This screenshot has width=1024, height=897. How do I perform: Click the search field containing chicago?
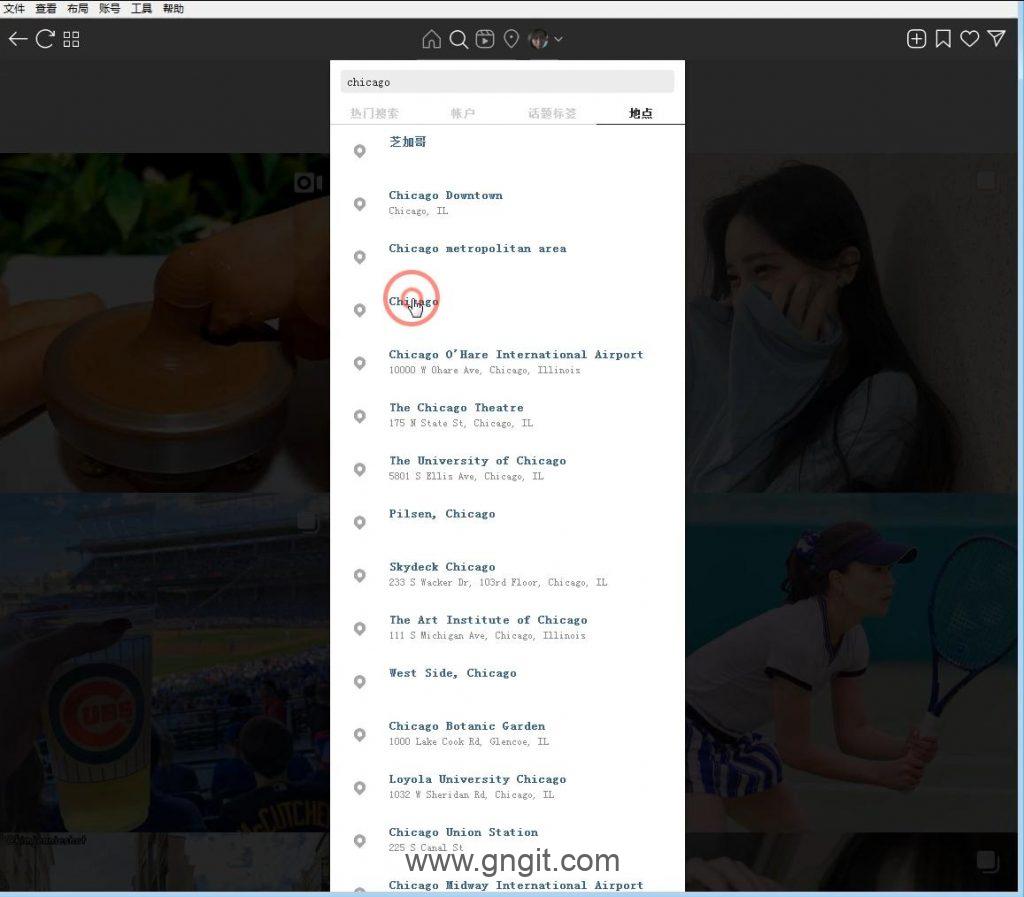pos(507,82)
